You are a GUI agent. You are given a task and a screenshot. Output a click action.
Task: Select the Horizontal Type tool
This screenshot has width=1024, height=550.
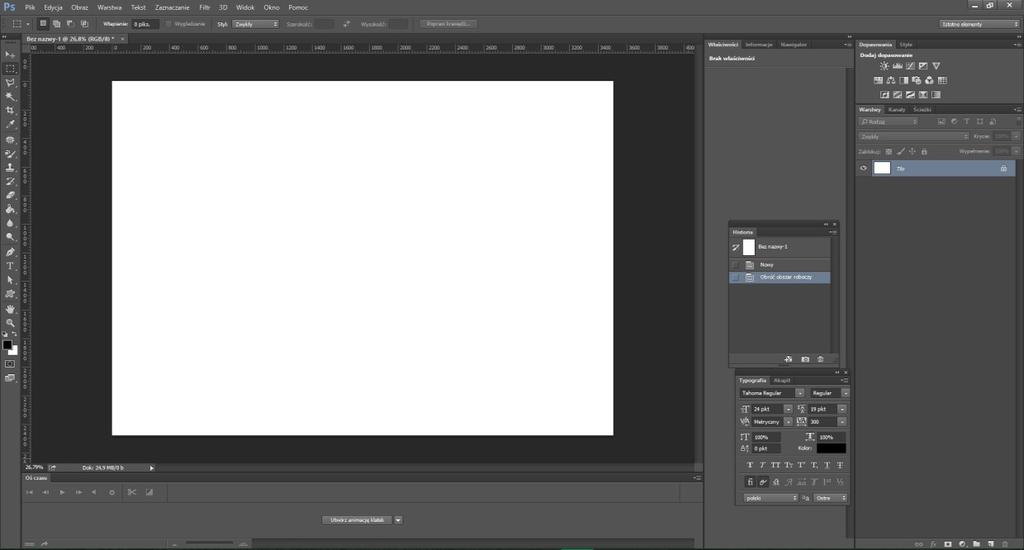coord(10,266)
